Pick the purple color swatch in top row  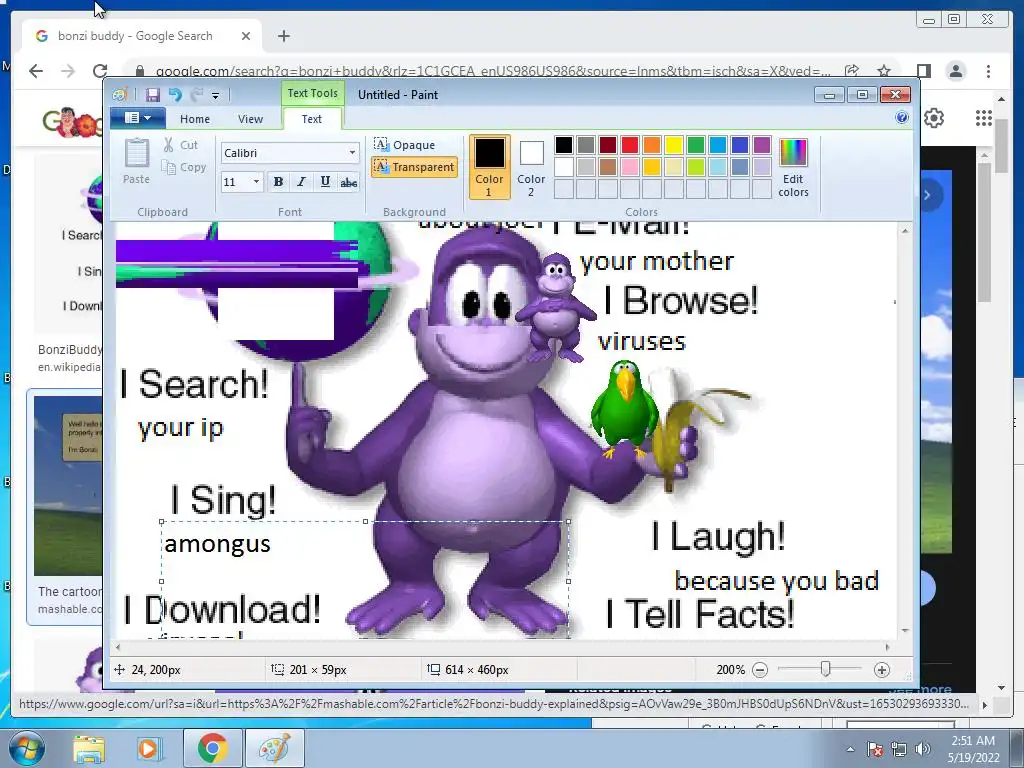click(x=761, y=144)
